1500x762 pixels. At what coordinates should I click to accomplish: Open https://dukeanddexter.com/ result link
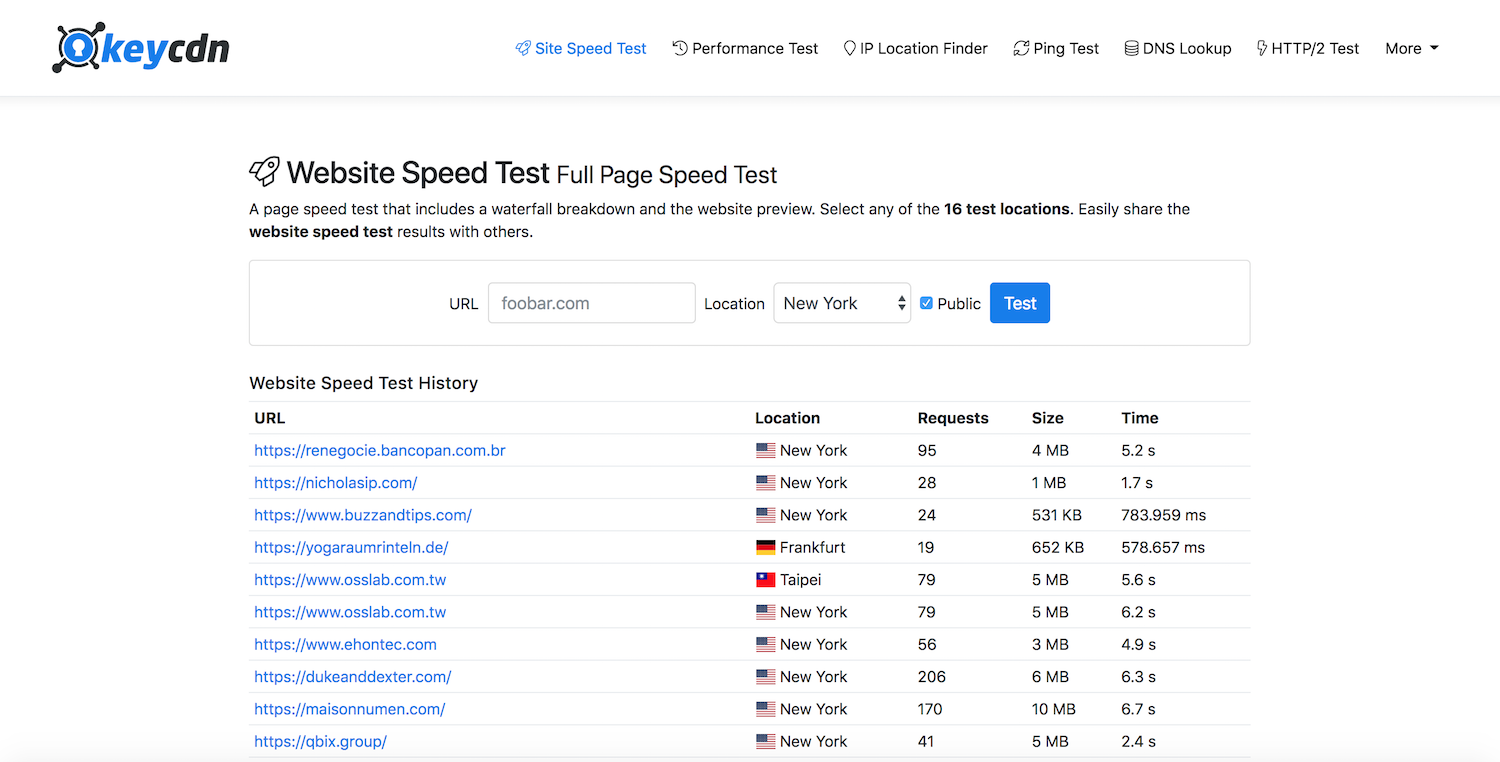pyautogui.click(x=353, y=677)
